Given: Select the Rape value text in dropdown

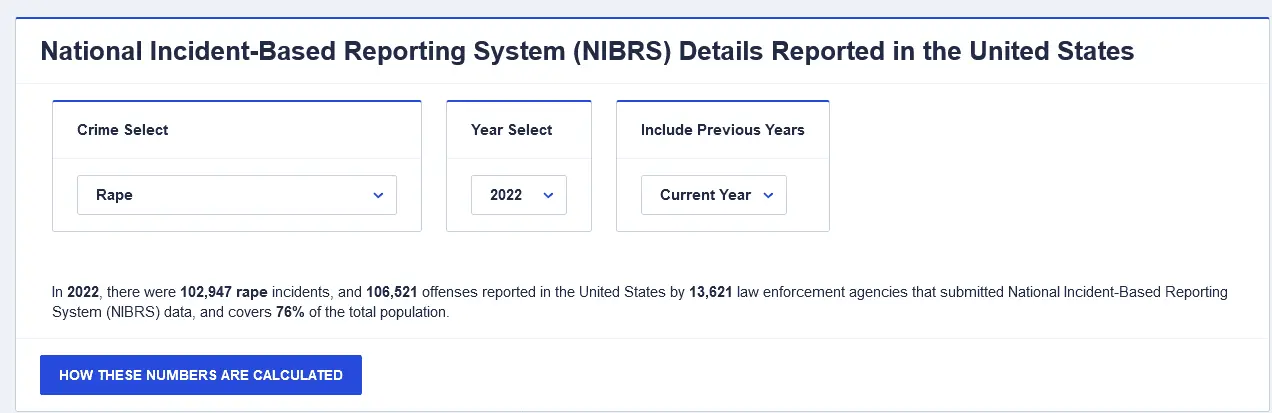Looking at the screenshot, I should coord(114,195).
